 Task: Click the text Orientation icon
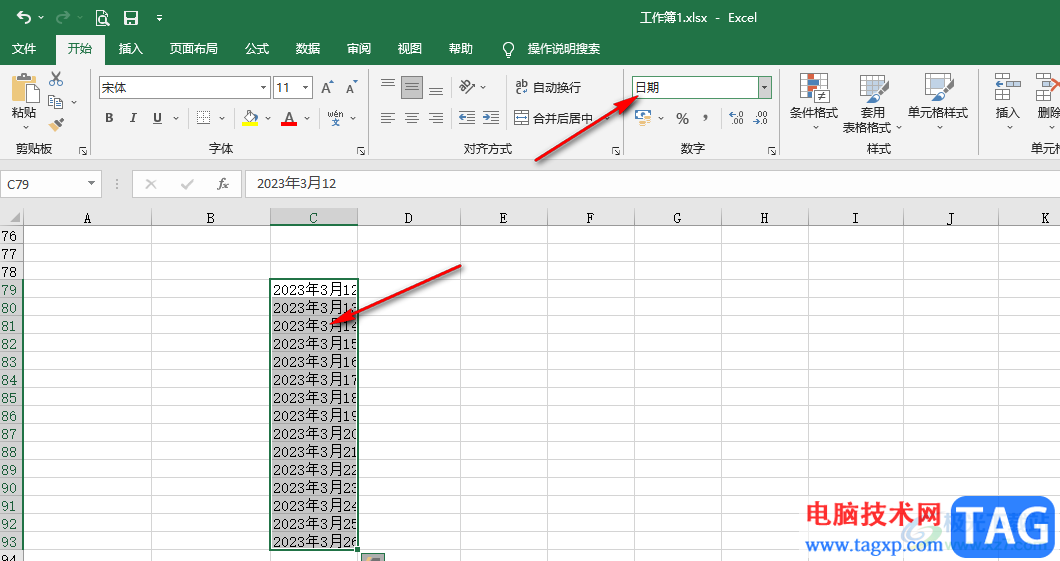pyautogui.click(x=467, y=87)
